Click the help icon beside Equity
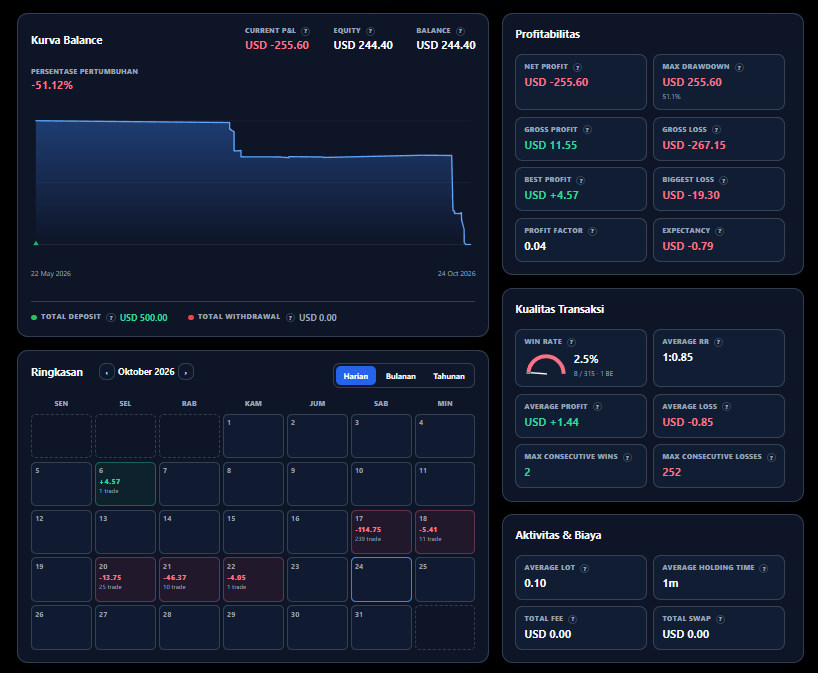818x679 pixels. point(370,31)
